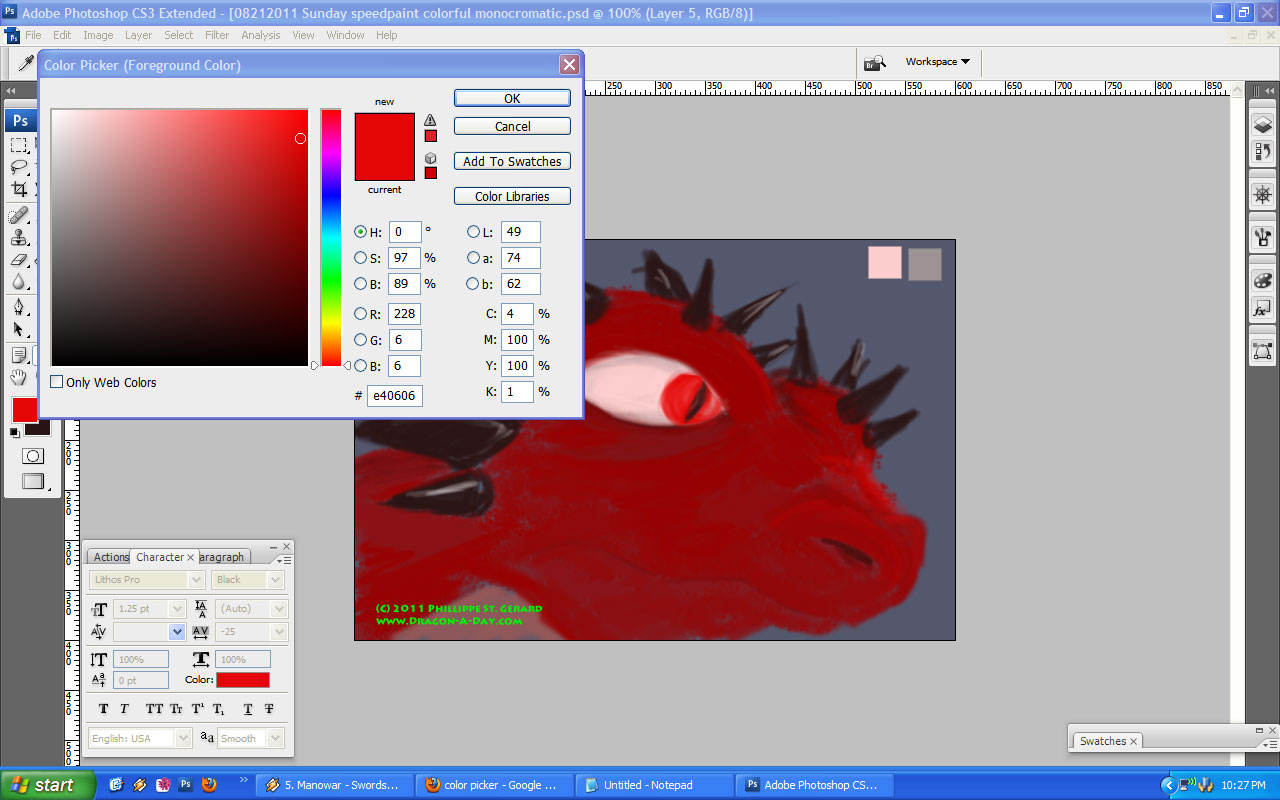Open Color Libraries
This screenshot has height=800, width=1280.
pyautogui.click(x=512, y=196)
